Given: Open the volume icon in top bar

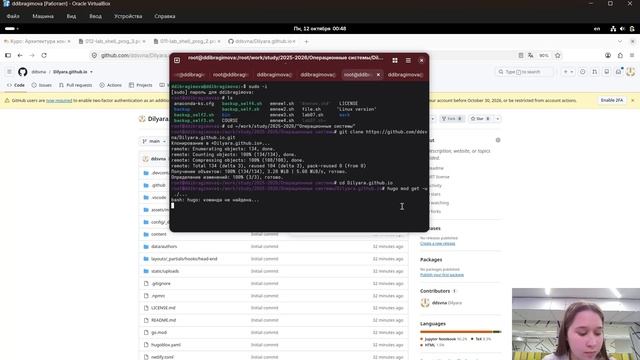Looking at the screenshot, I should [622, 29].
